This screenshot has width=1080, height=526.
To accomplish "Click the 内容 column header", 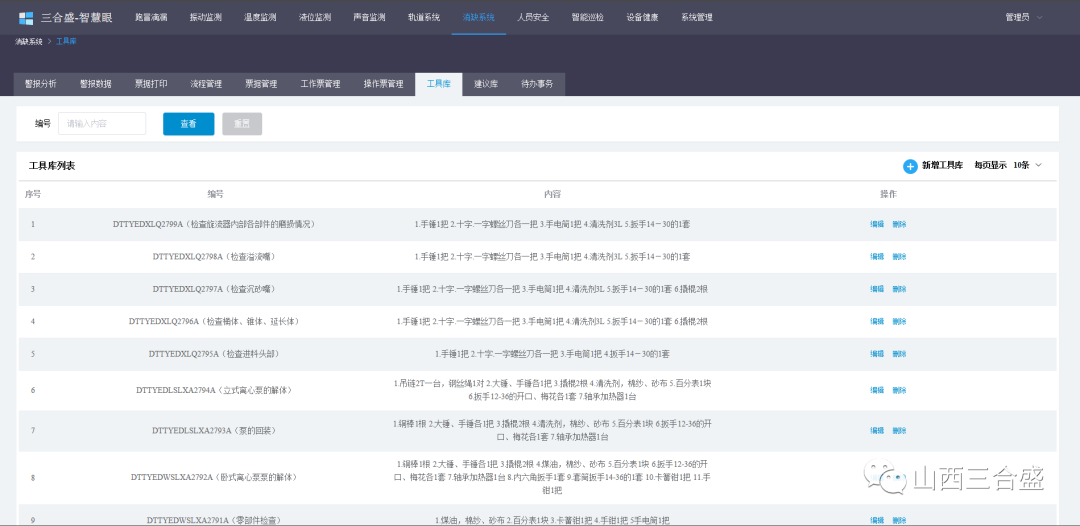I will pyautogui.click(x=552, y=194).
